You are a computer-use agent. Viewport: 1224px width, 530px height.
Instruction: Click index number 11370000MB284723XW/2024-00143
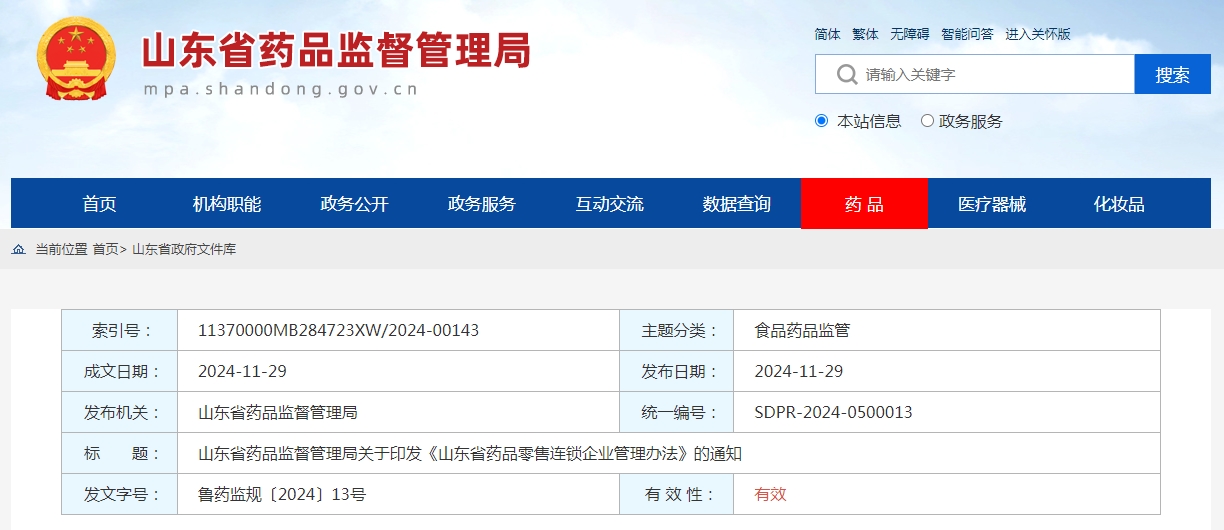click(339, 330)
